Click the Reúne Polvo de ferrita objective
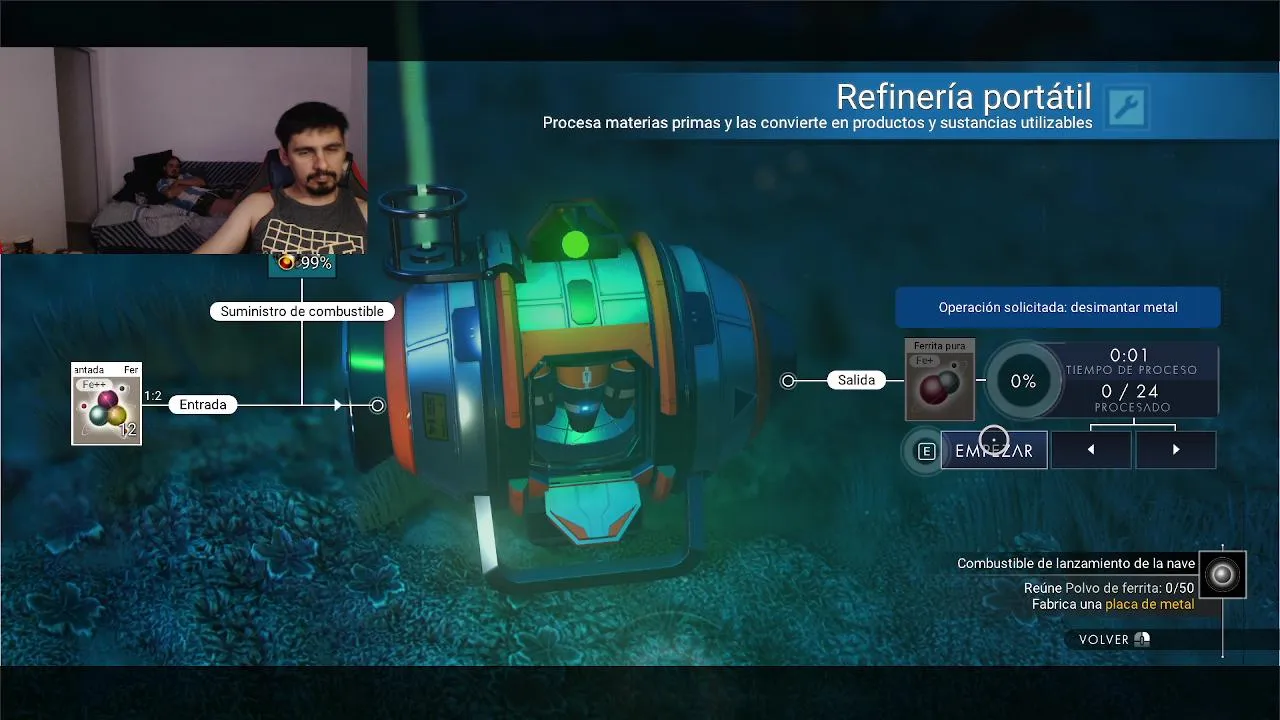Viewport: 1280px width, 720px height. coord(1109,588)
